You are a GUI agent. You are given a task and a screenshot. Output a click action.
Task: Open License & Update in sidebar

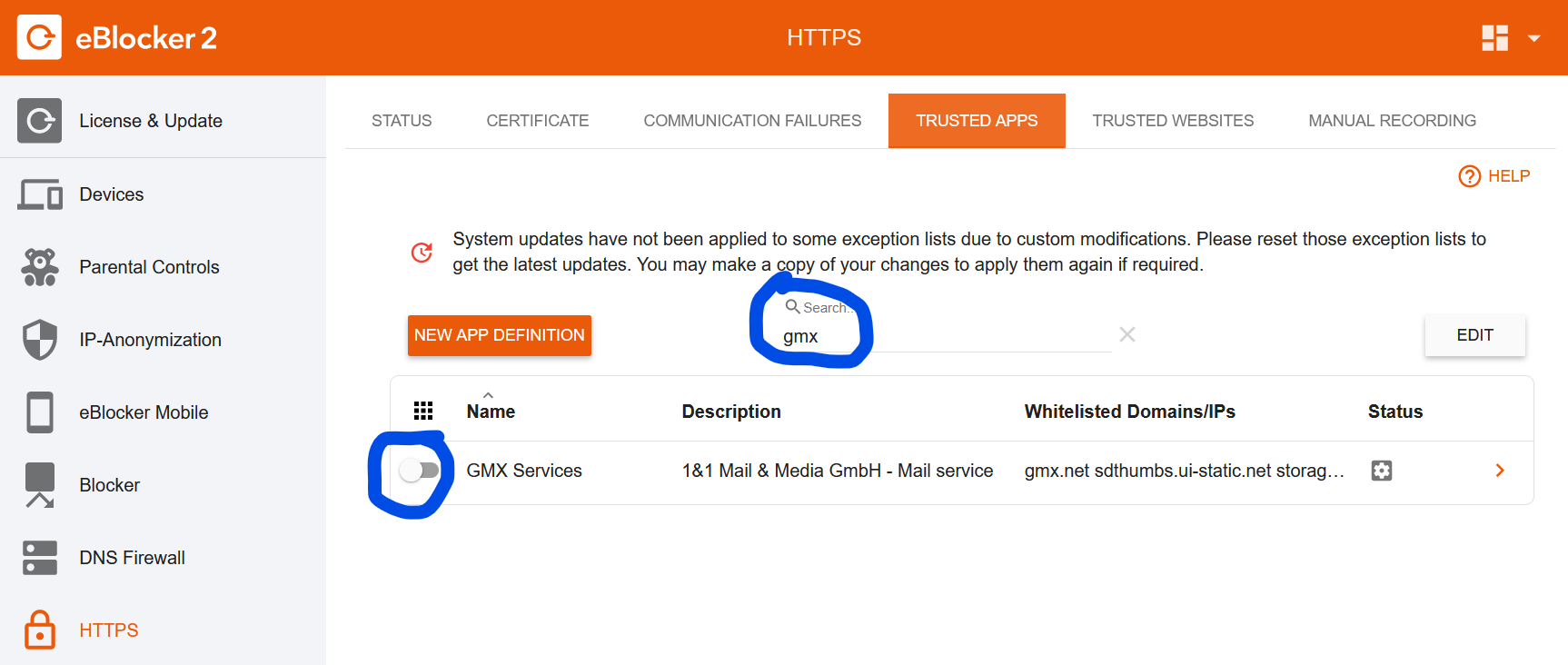151,121
